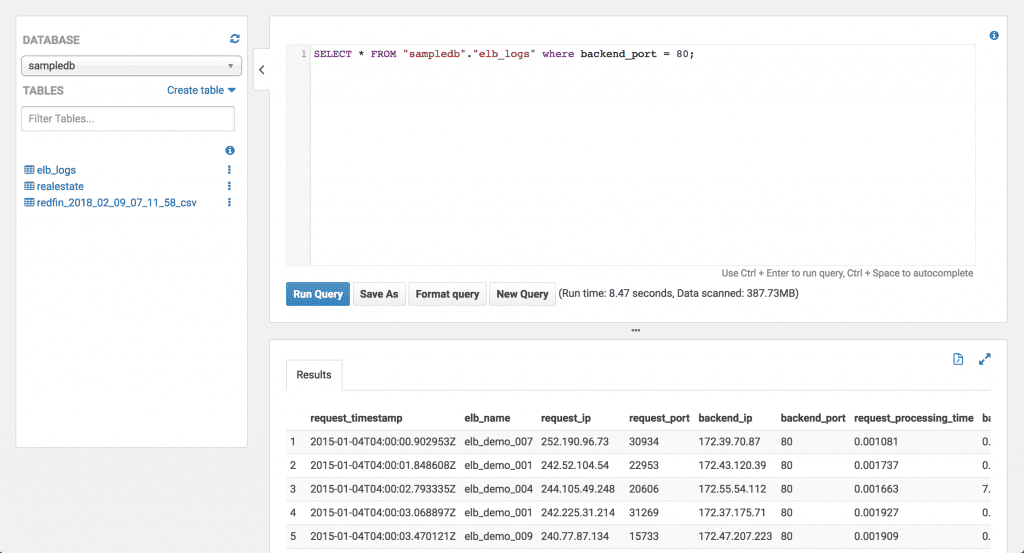Click the elb_name column header
Screen dimensions: 1024x553
[487, 418]
